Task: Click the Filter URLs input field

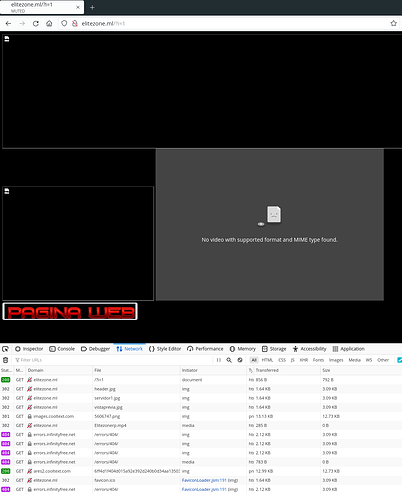Action: click(x=113, y=360)
